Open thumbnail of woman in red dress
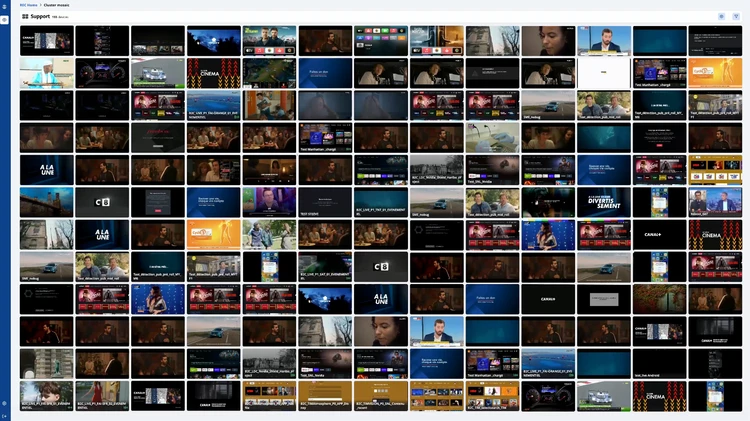This screenshot has height=421, width=750. tap(102, 396)
